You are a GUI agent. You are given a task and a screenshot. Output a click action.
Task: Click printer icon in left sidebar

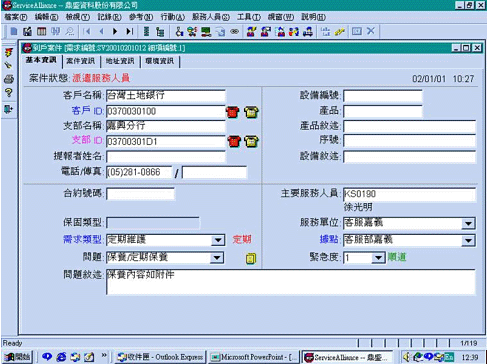9,79
